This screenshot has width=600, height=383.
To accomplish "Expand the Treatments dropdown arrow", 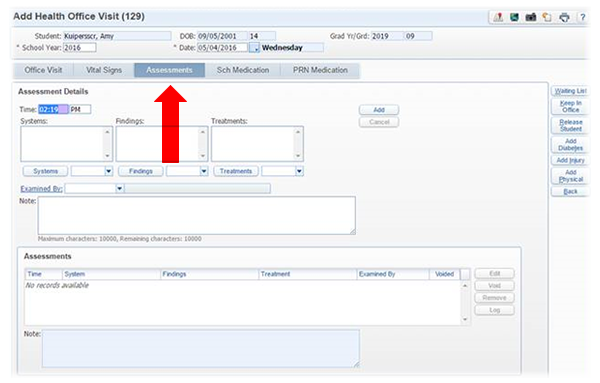I will coord(299,171).
